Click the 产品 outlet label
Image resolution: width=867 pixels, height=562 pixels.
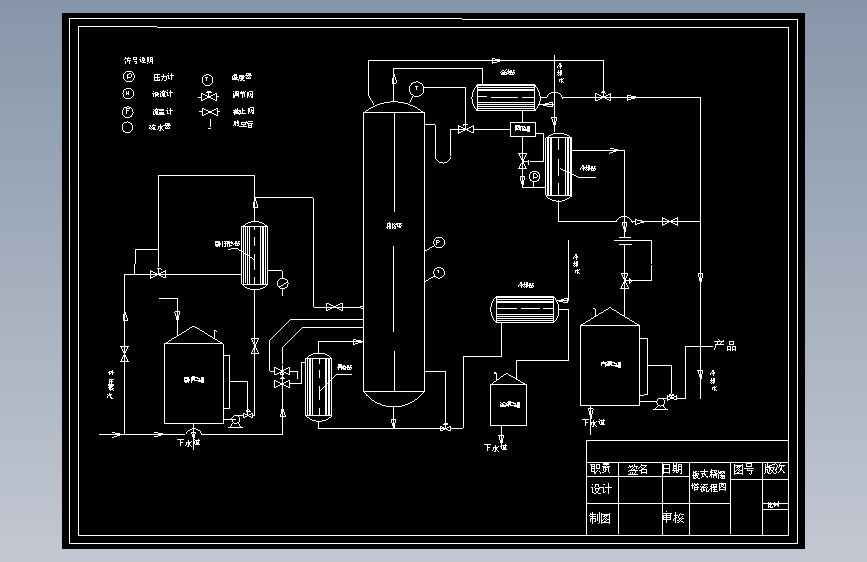point(725,345)
